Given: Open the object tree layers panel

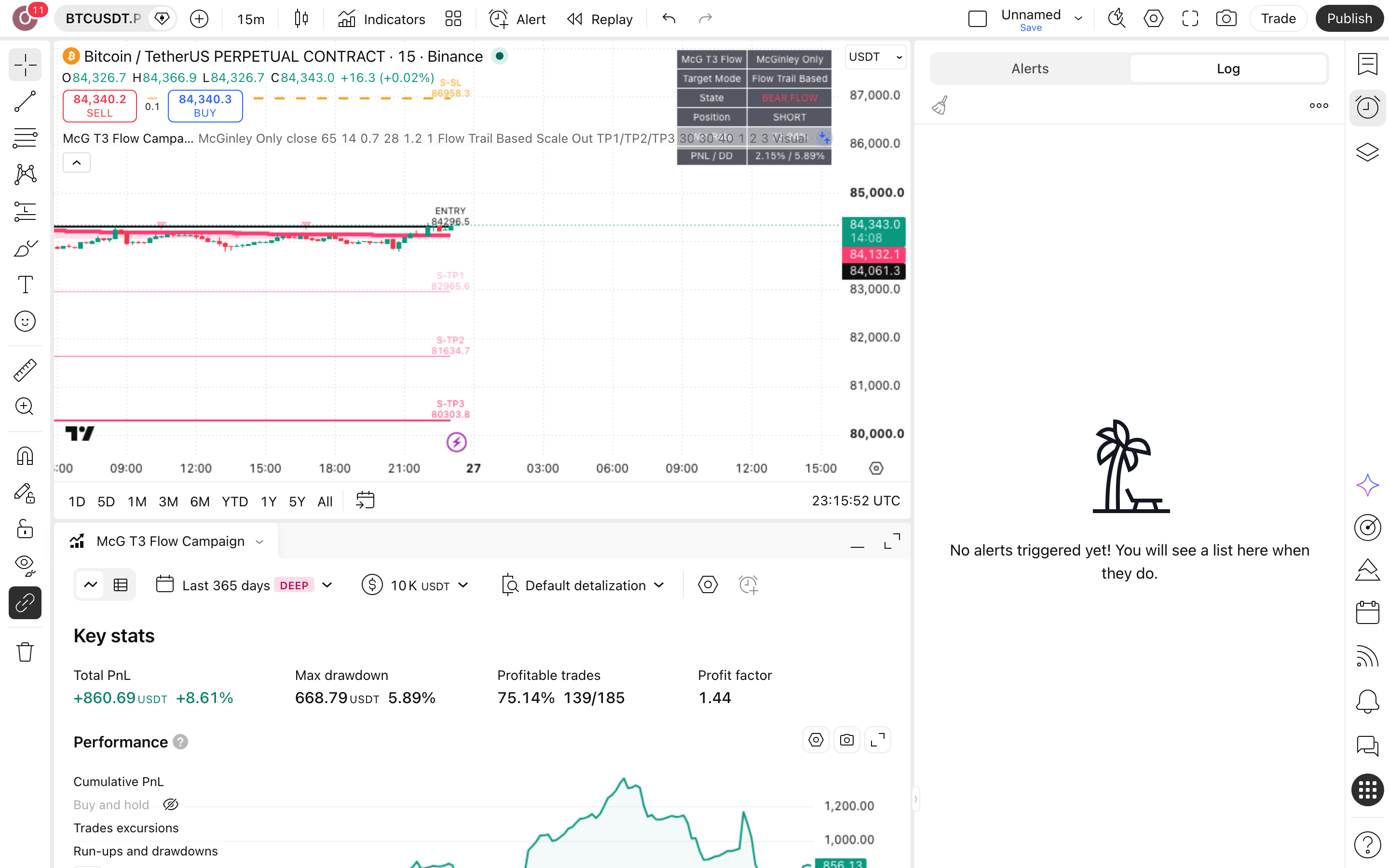Looking at the screenshot, I should tap(1367, 152).
